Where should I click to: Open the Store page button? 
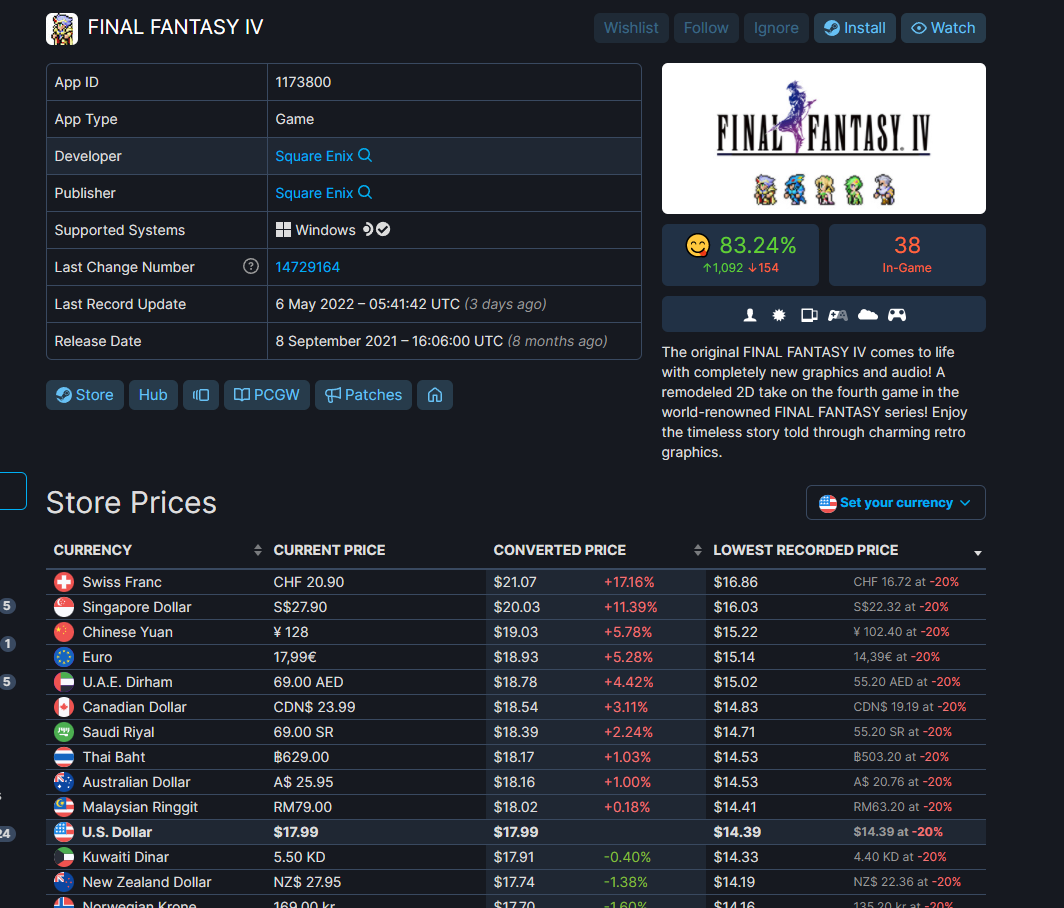click(85, 395)
